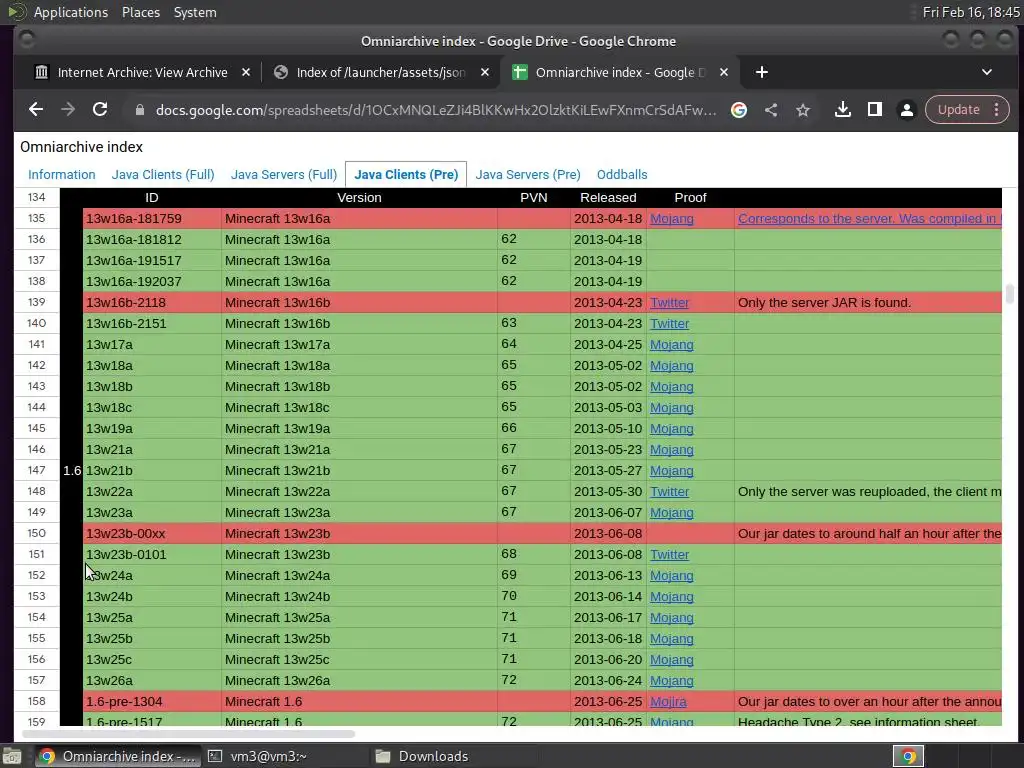This screenshot has height=768, width=1024.
Task: Click the Google account icon in address bar
Action: coord(739,110)
